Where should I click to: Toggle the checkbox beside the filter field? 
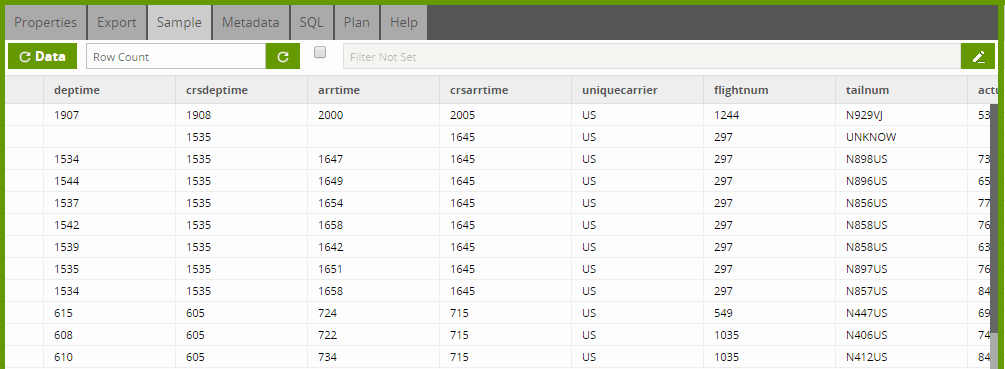[320, 53]
